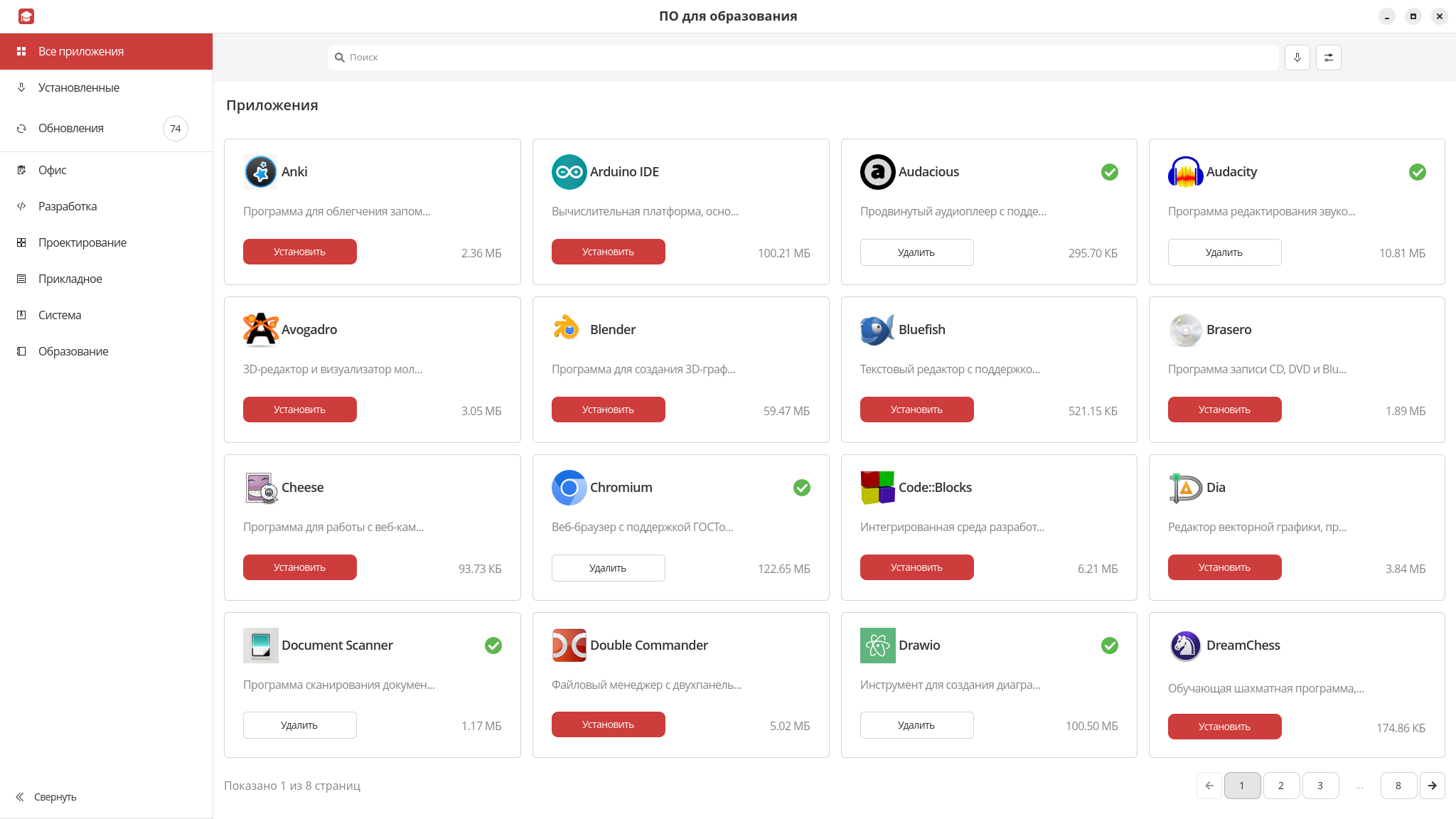The width and height of the screenshot is (1456, 819).
Task: Open the Chromium browser icon
Action: pos(569,488)
